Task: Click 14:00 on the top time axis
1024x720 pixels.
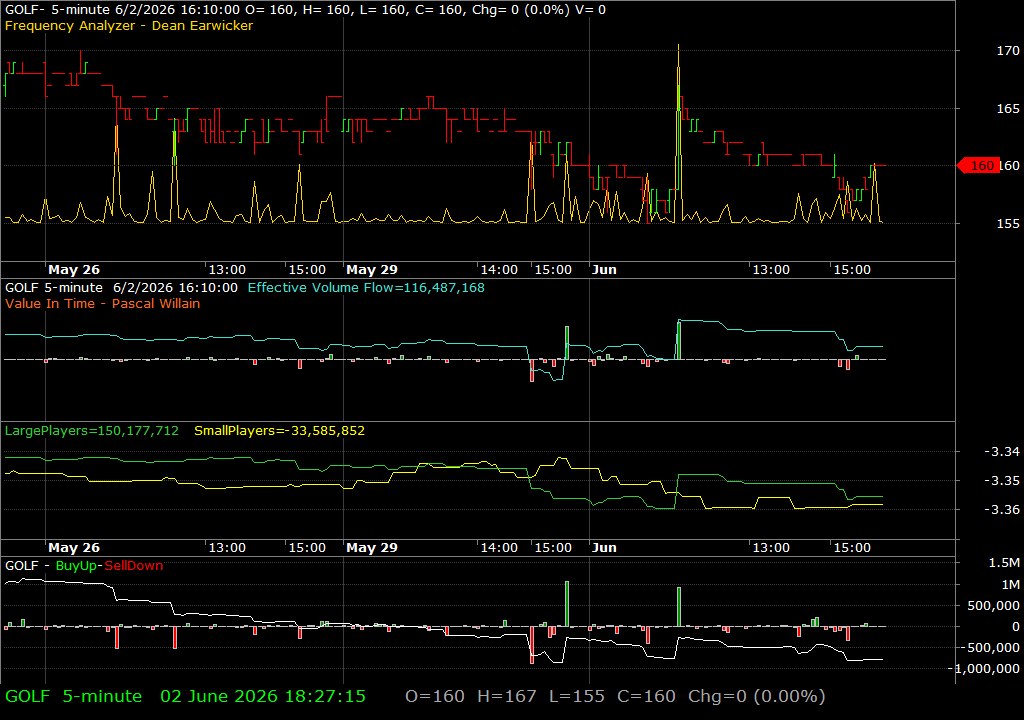Action: click(499, 269)
